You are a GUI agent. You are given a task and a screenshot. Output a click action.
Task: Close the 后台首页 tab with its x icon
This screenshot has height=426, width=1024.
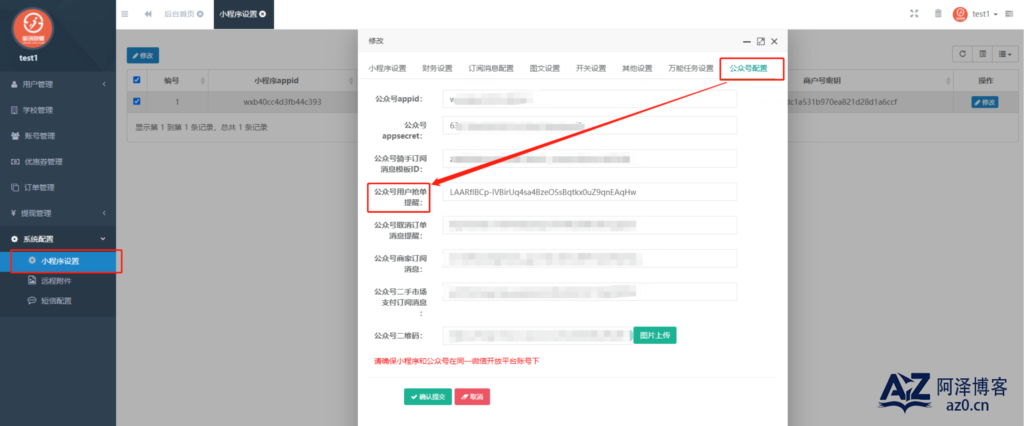point(200,14)
